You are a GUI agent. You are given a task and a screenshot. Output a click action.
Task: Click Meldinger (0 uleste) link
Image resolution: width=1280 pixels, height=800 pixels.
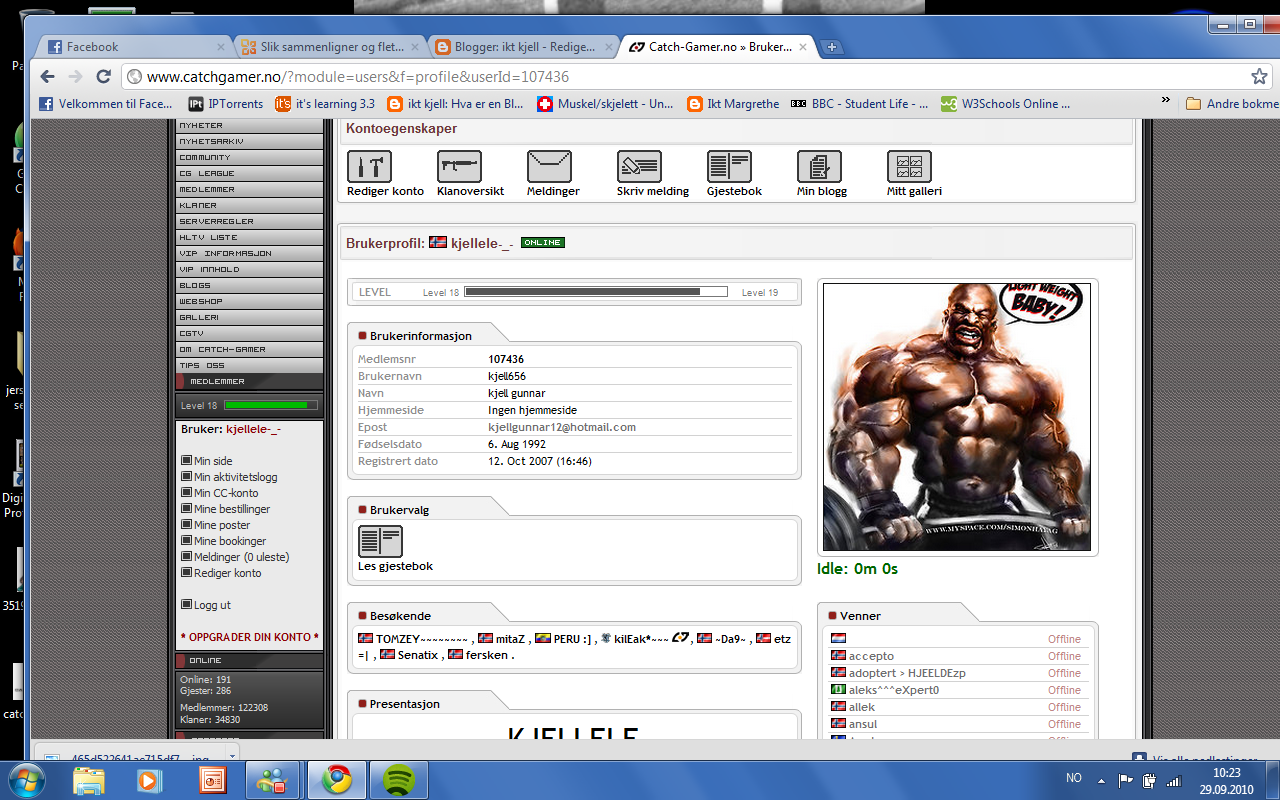pyautogui.click(x=242, y=557)
